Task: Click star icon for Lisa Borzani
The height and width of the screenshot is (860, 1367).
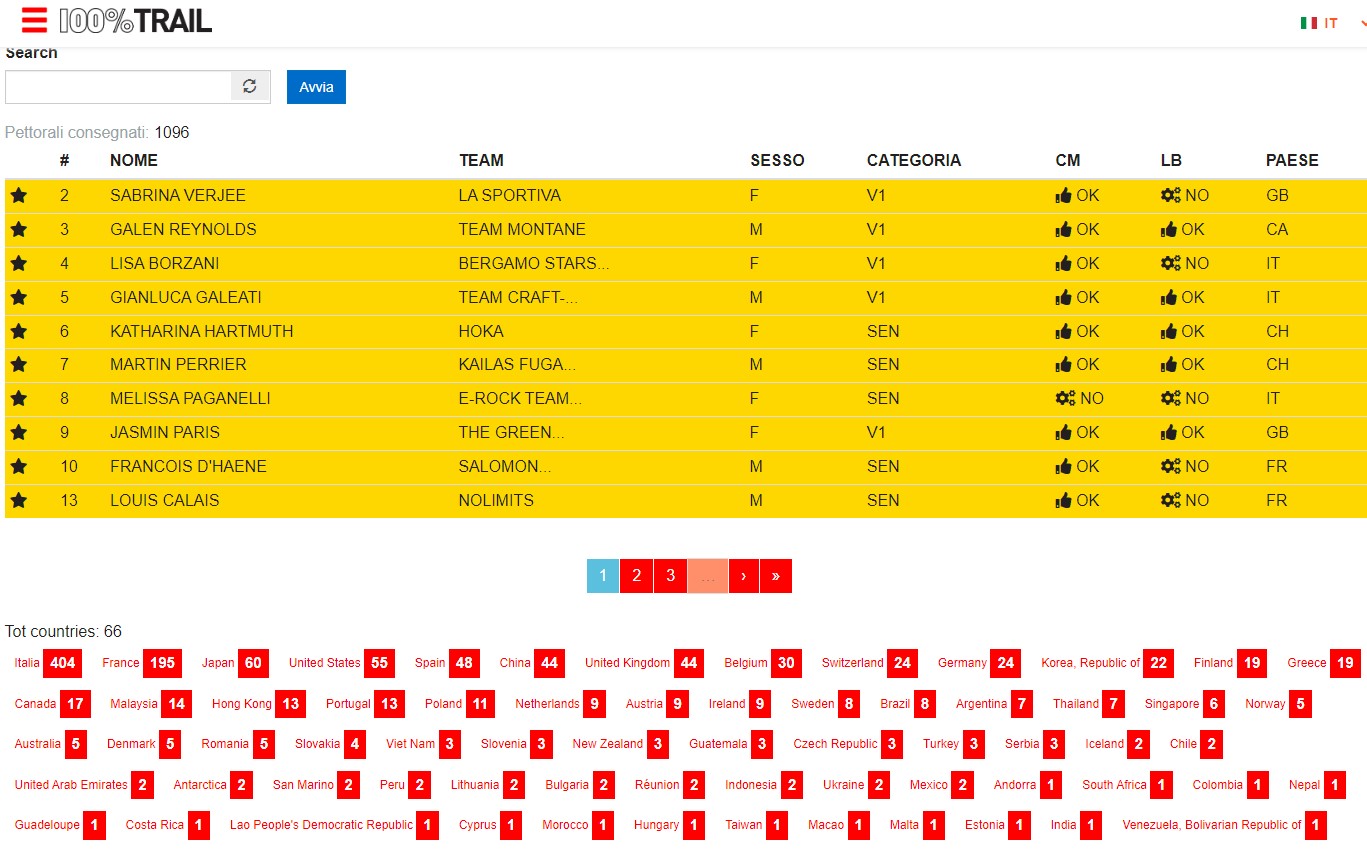Action: [18, 263]
